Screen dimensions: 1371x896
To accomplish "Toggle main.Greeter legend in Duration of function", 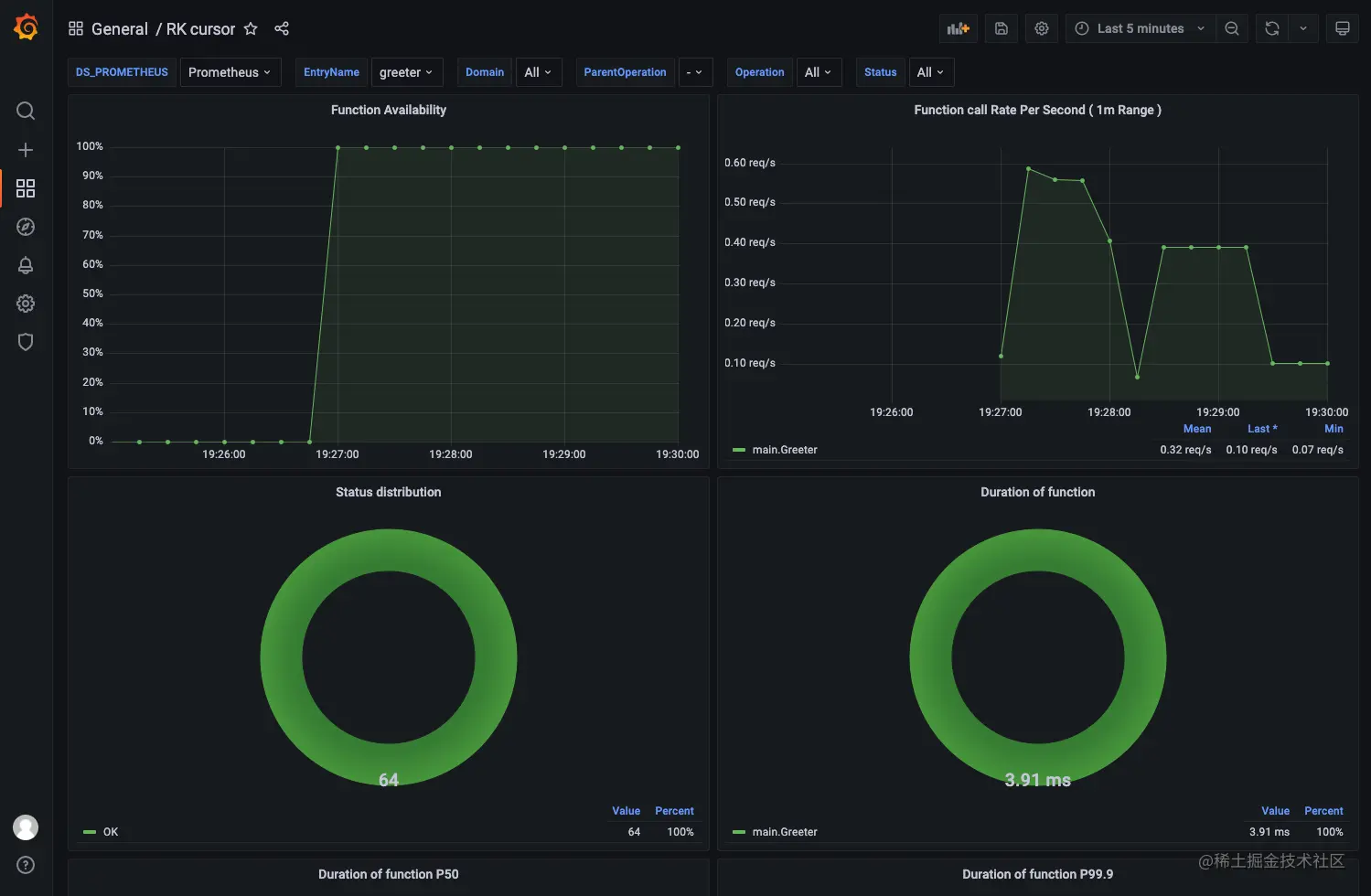I will 784,832.
